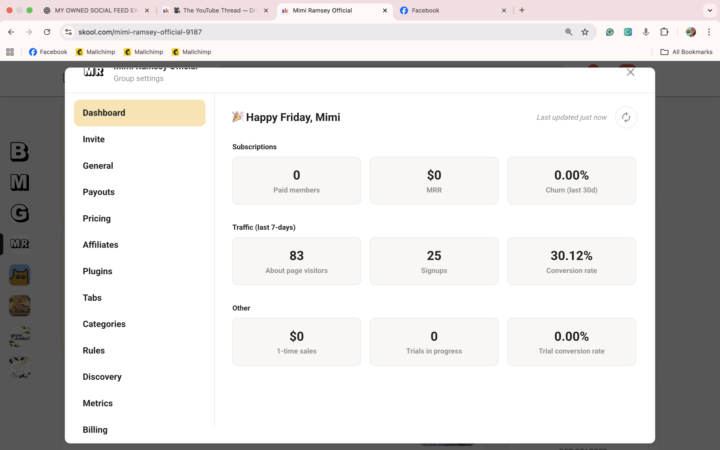Bookmark this page with the star icon
This screenshot has height=450, width=720.
click(585, 32)
